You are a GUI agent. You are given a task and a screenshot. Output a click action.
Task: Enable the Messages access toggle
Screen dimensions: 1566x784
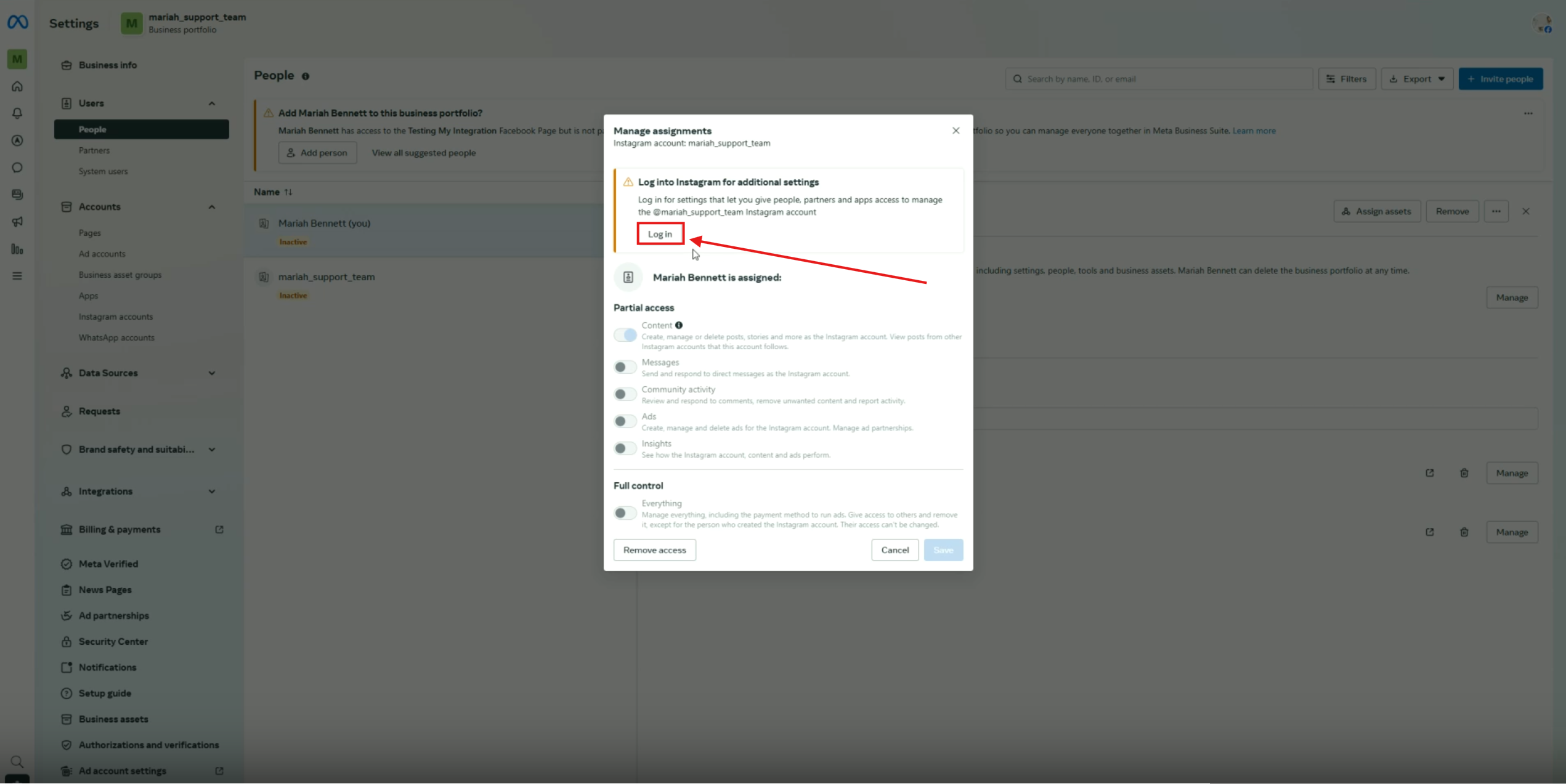[x=625, y=367]
